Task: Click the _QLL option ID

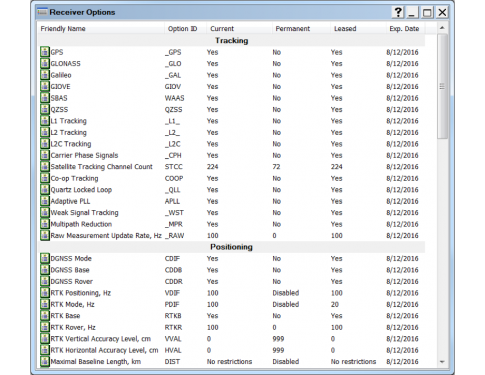Action: click(173, 190)
